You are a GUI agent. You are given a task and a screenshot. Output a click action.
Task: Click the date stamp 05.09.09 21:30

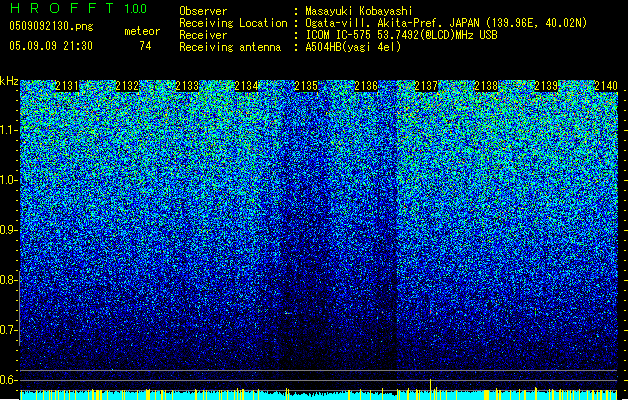coord(51,46)
